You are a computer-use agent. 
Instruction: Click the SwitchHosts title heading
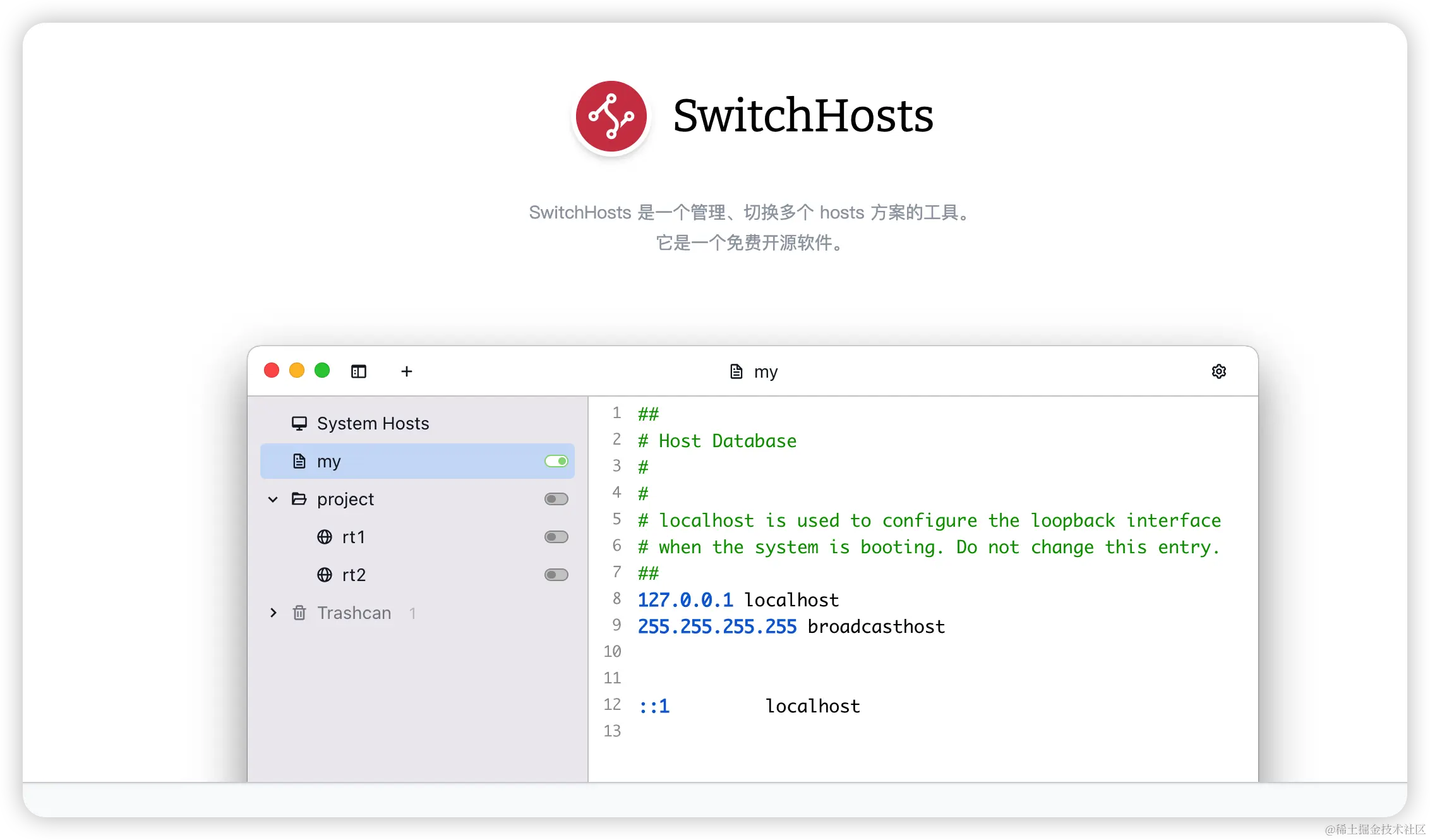click(803, 116)
